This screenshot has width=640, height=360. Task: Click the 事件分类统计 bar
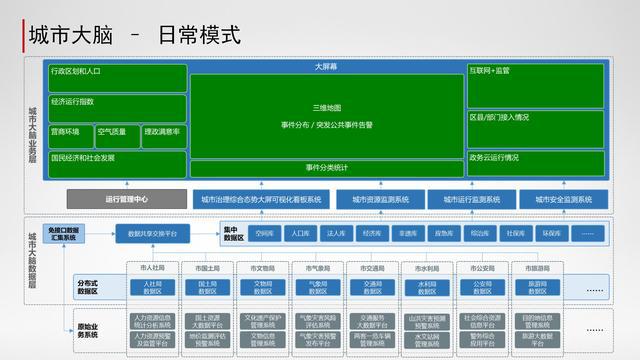point(327,168)
